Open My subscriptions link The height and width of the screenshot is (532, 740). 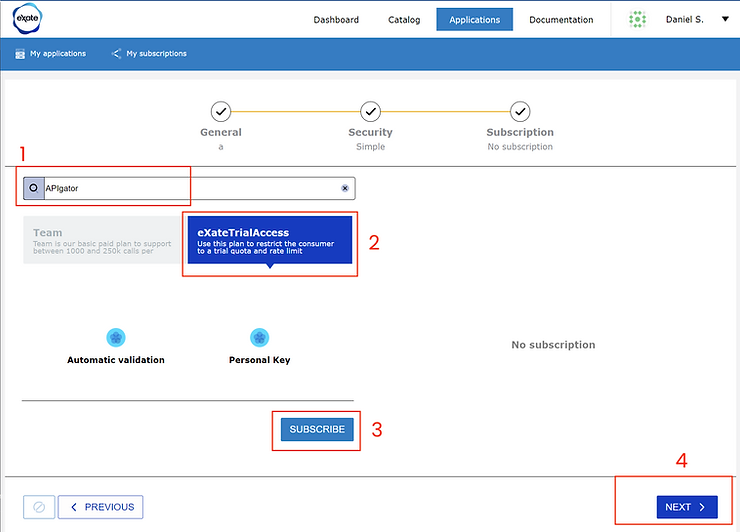coord(149,54)
